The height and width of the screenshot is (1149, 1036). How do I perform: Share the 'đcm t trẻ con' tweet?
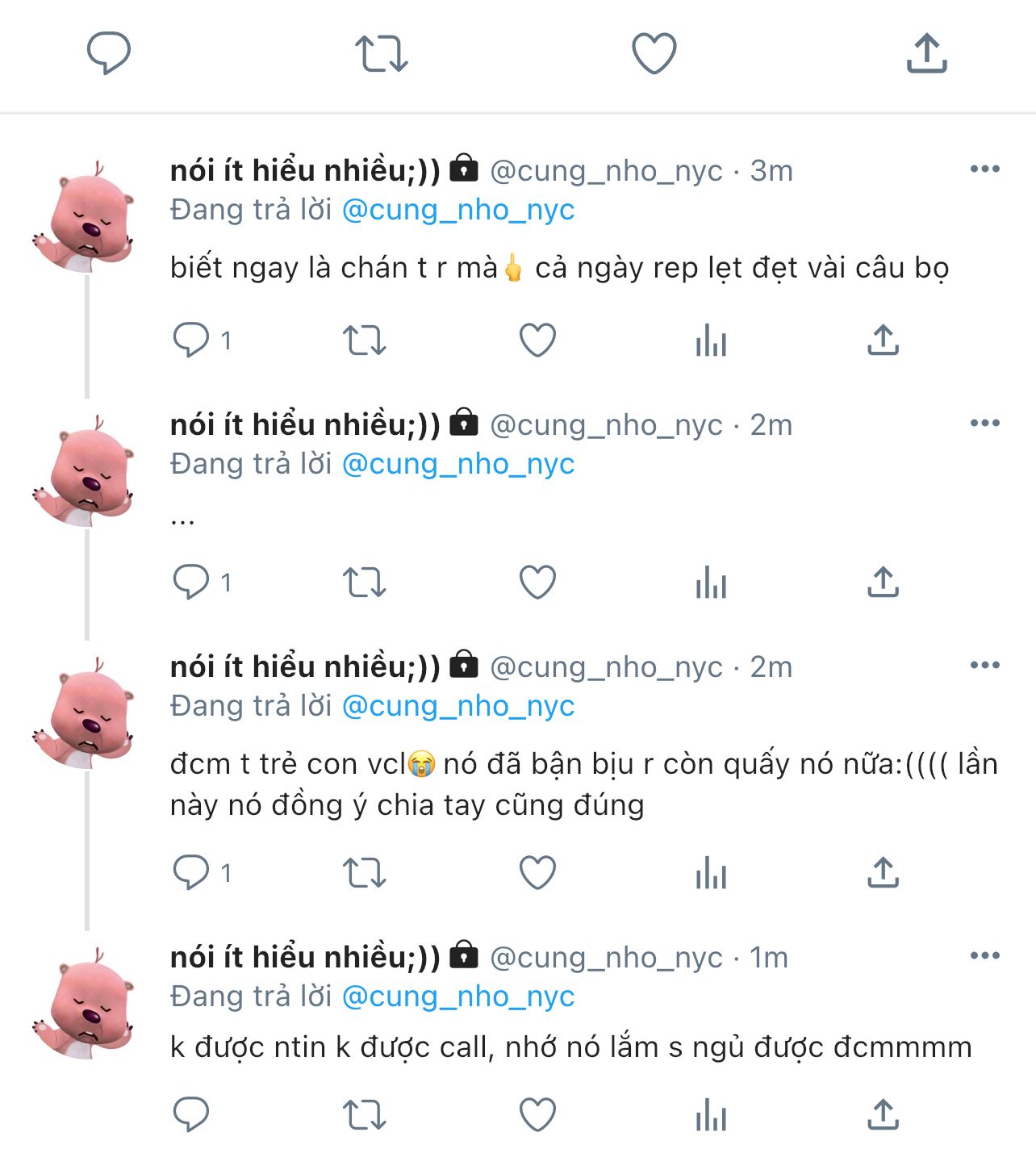pyautogui.click(x=883, y=872)
